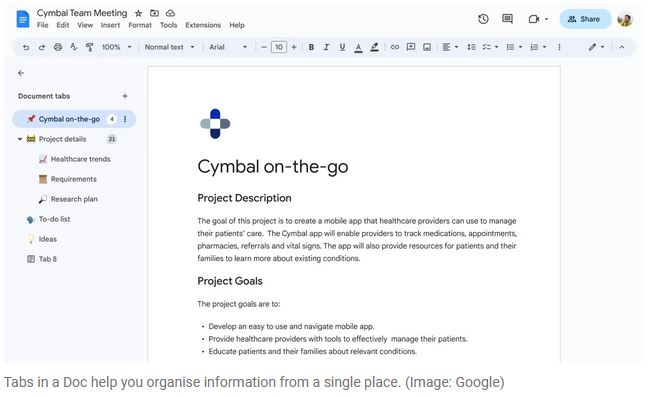Click the Project Goals heading

coord(230,281)
